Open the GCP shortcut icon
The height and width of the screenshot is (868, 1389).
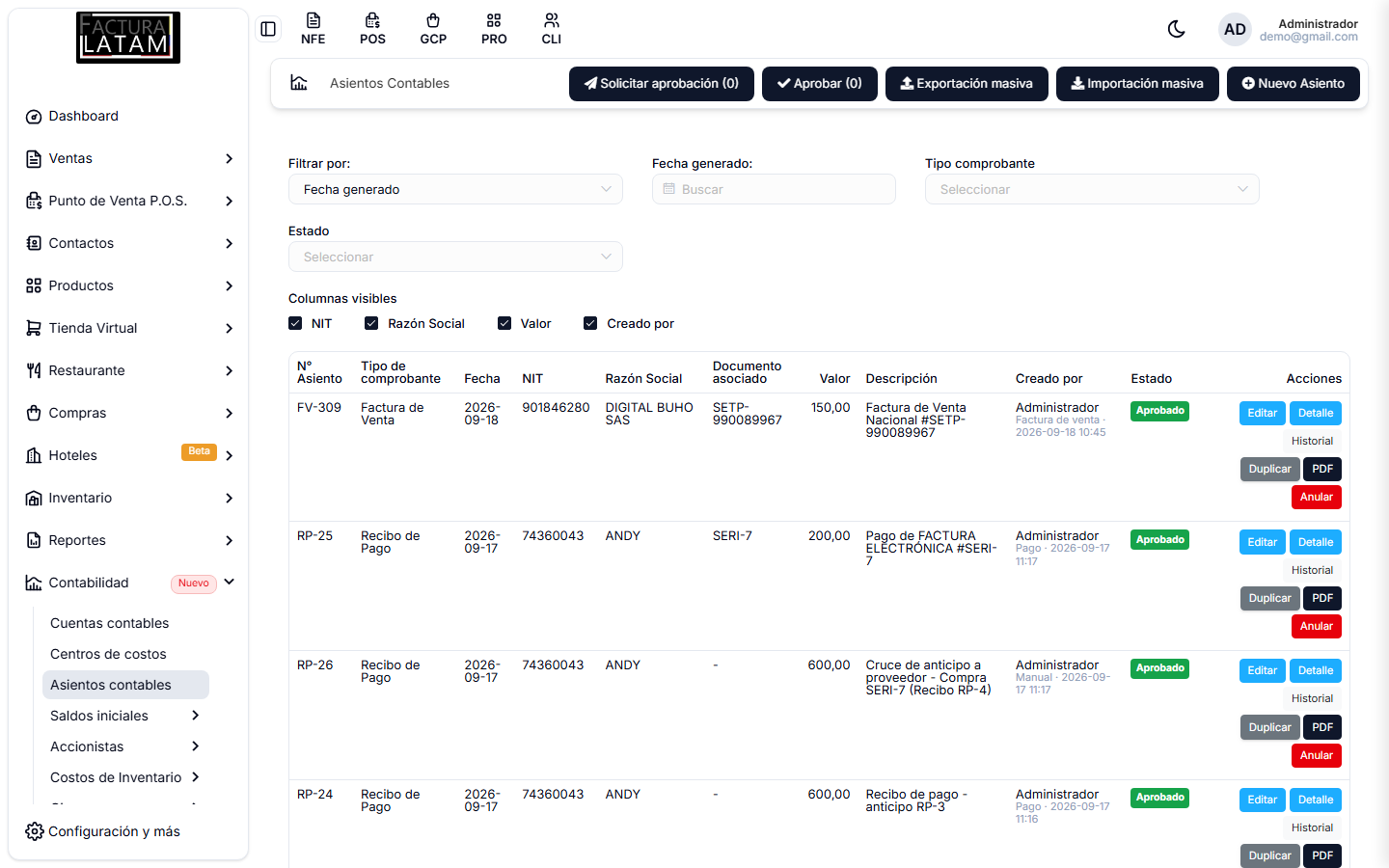pos(433,29)
